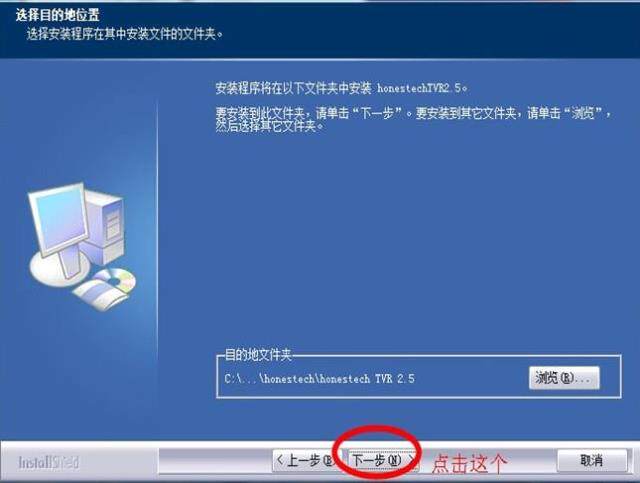Click the instruction paragraph starting 要安装到此文件夹
The image size is (640, 483).
pyautogui.click(x=413, y=119)
